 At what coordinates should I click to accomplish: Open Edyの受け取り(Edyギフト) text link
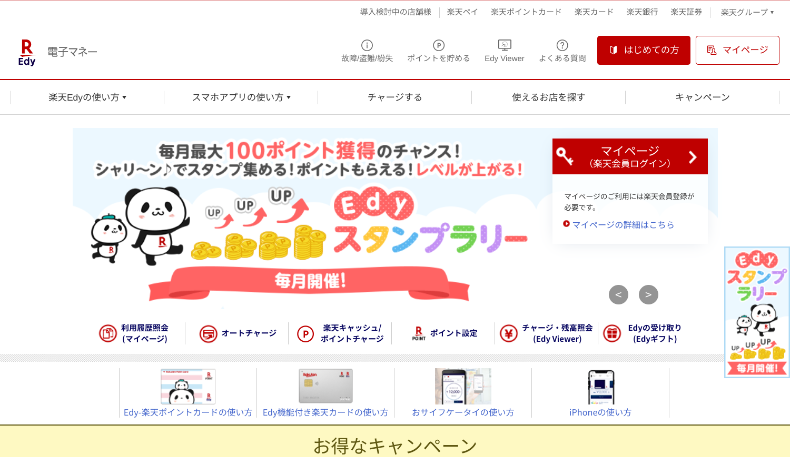tap(654, 333)
